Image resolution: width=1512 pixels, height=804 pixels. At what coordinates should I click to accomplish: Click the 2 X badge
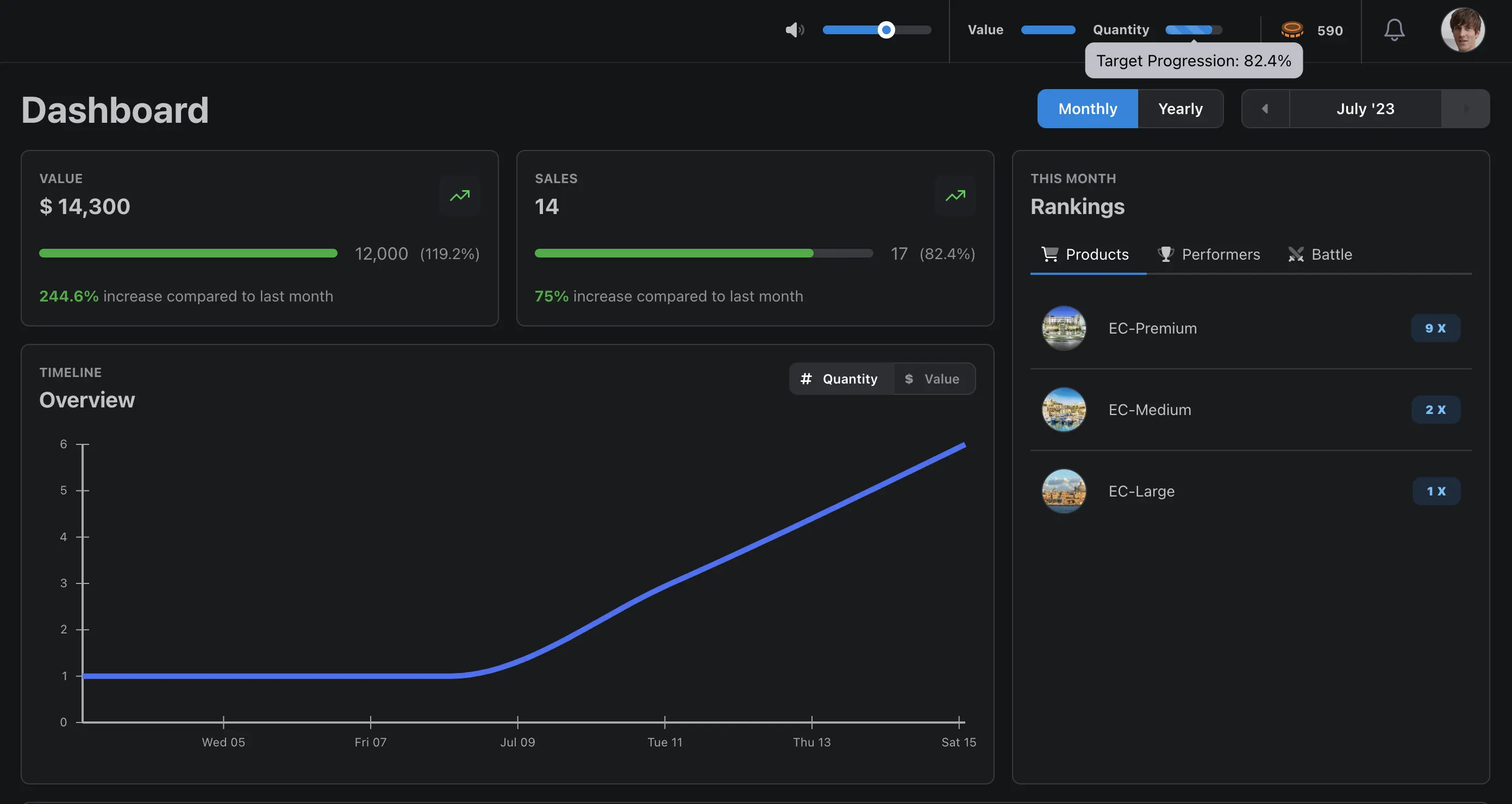[1435, 410]
